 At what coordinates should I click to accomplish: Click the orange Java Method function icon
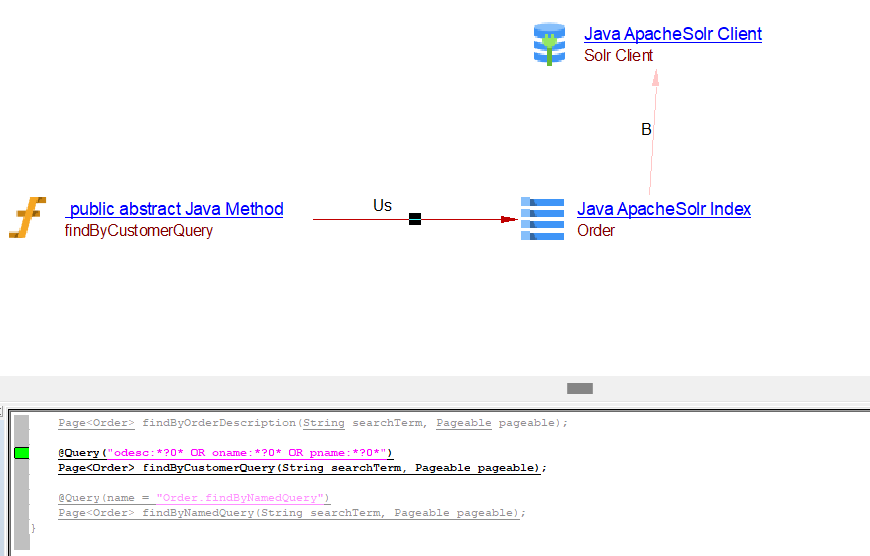[x=28, y=218]
